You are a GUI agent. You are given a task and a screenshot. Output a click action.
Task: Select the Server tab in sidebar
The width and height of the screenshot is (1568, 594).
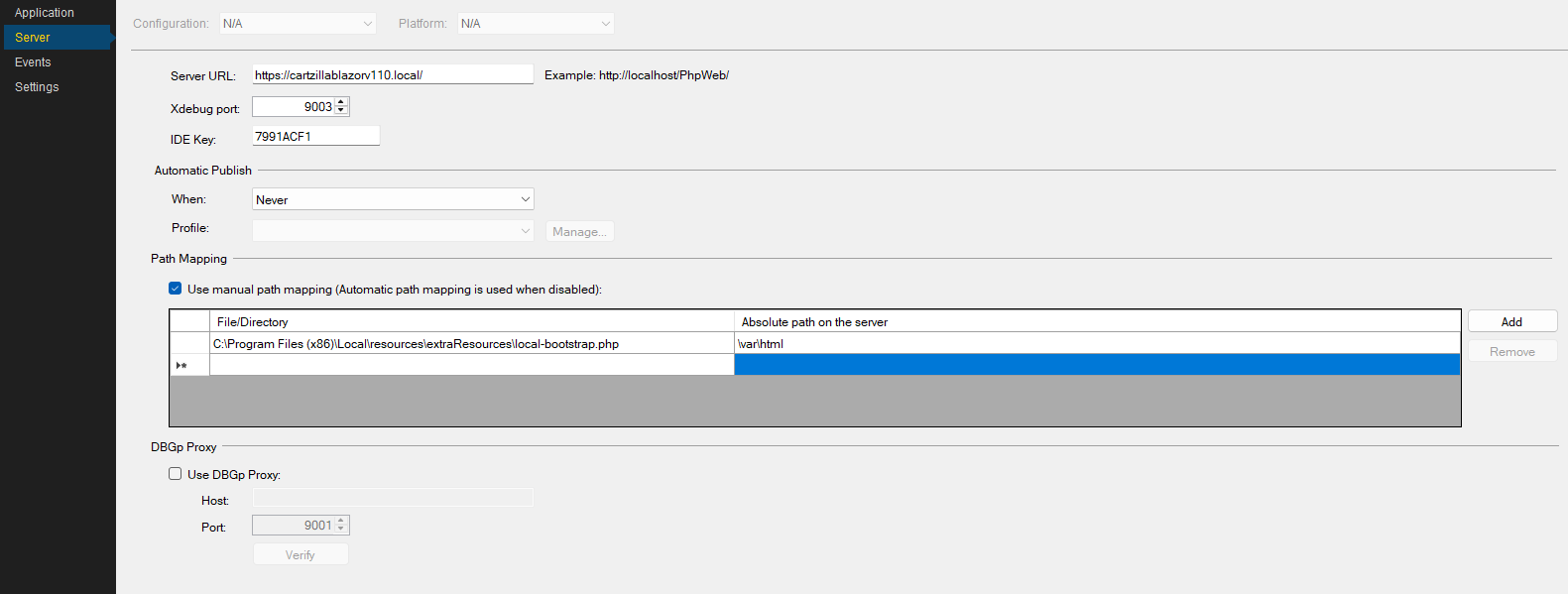[x=33, y=38]
